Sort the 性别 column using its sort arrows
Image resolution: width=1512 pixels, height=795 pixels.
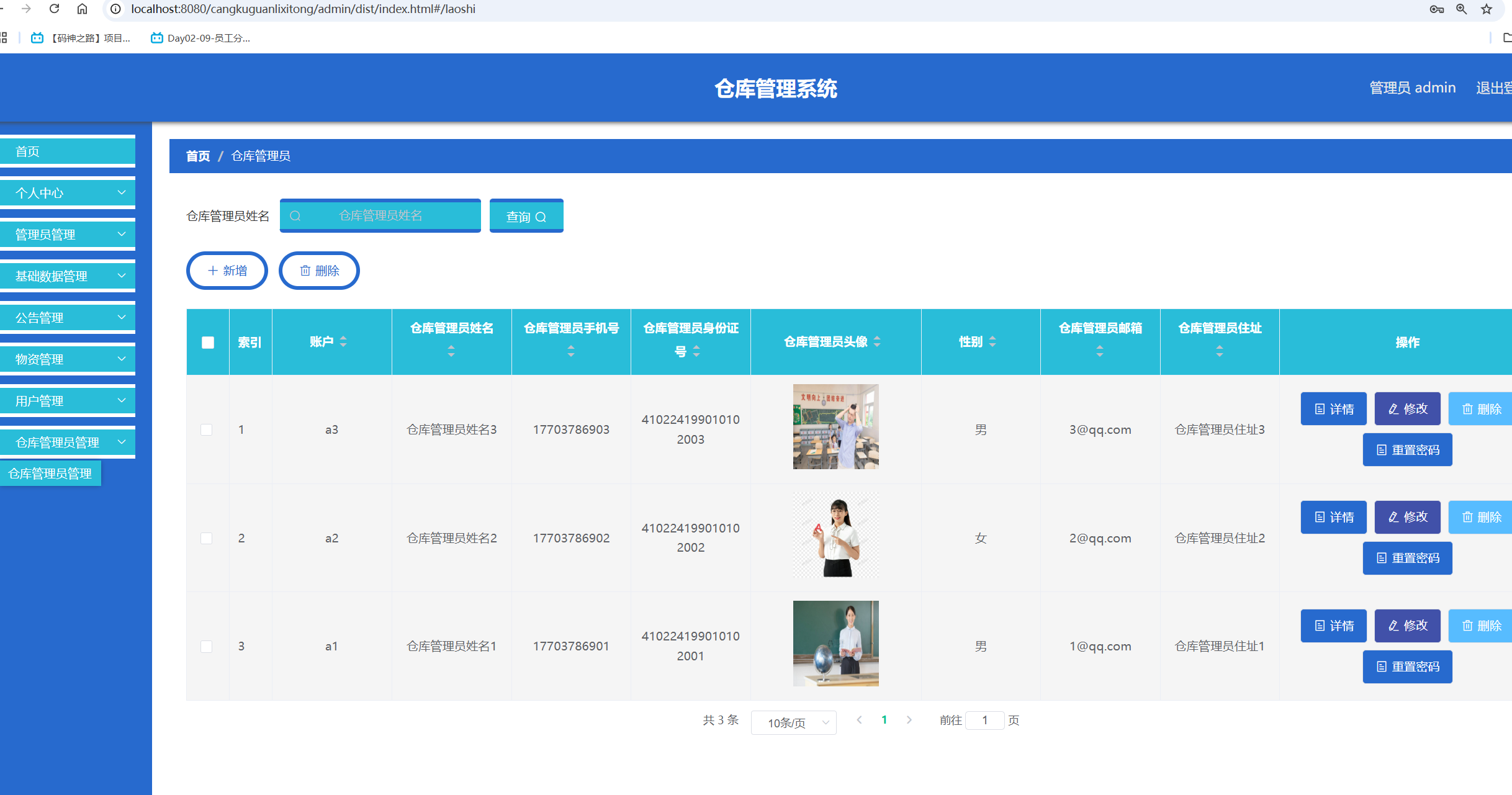992,341
